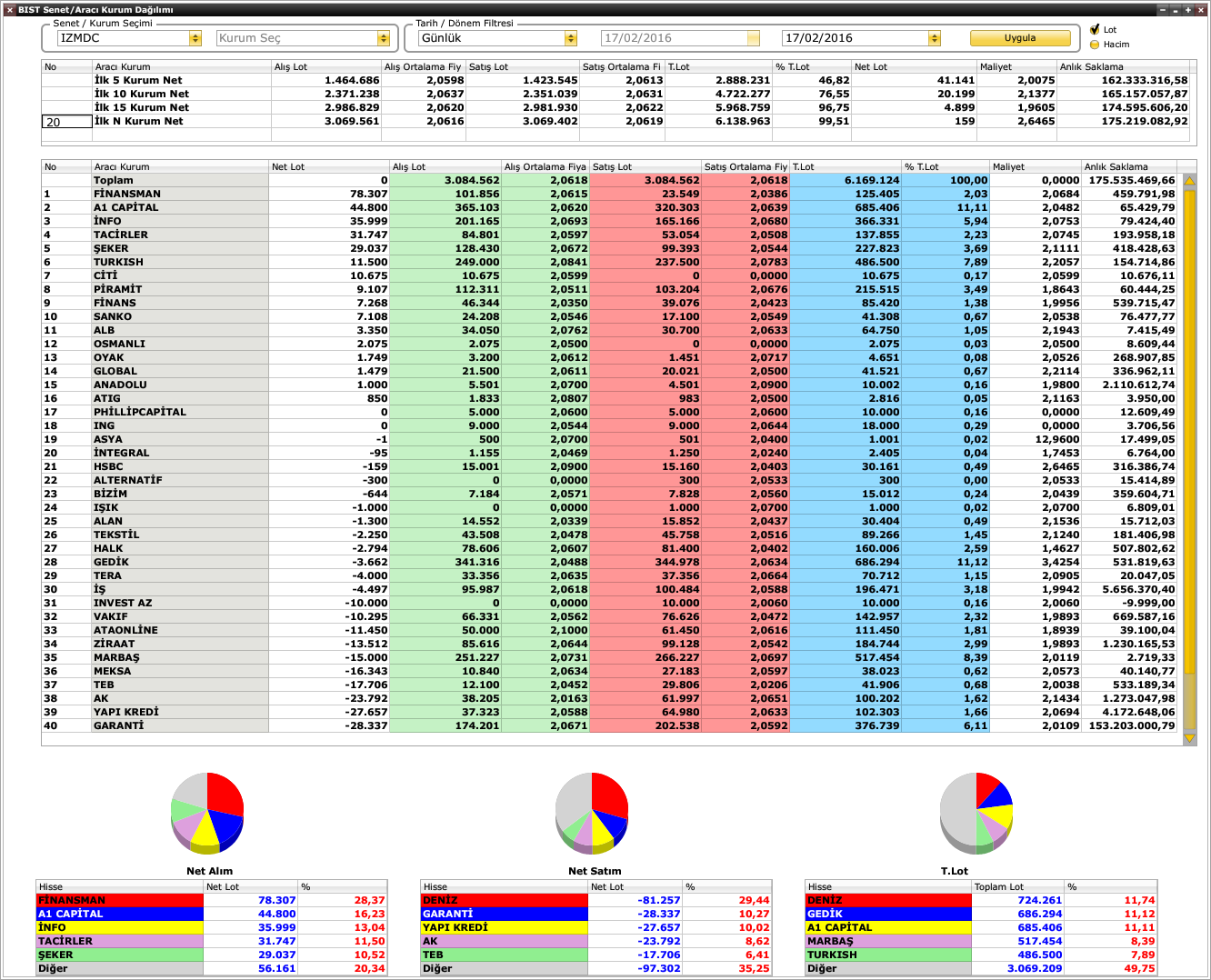
Task: Click the green TEB legend in Net Satım
Action: [504, 955]
